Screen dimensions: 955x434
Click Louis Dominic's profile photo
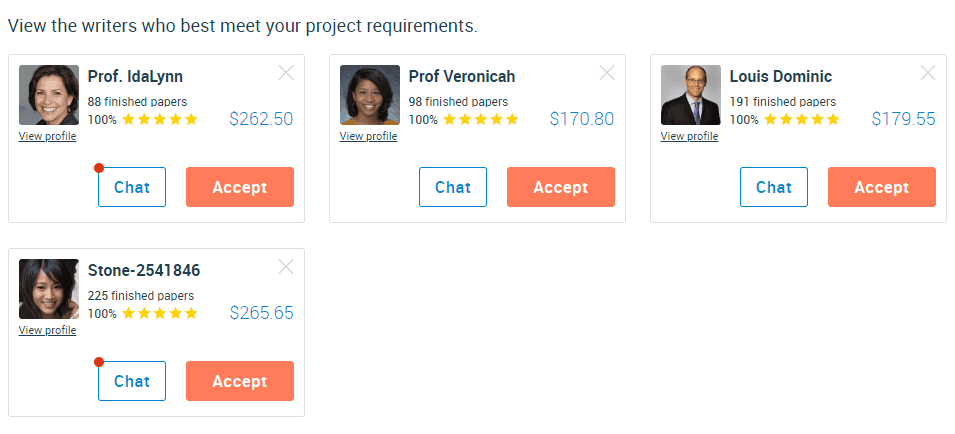691,95
